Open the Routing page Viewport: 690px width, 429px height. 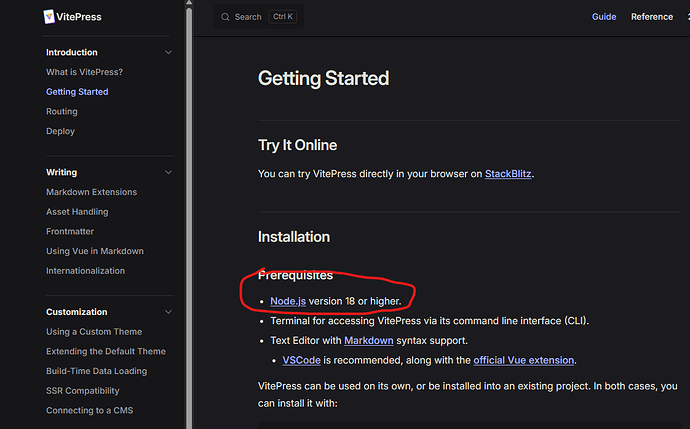[62, 112]
